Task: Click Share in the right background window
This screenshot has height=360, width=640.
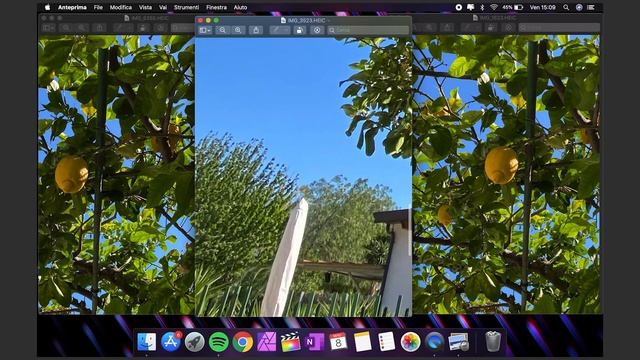Action: (x=447, y=27)
